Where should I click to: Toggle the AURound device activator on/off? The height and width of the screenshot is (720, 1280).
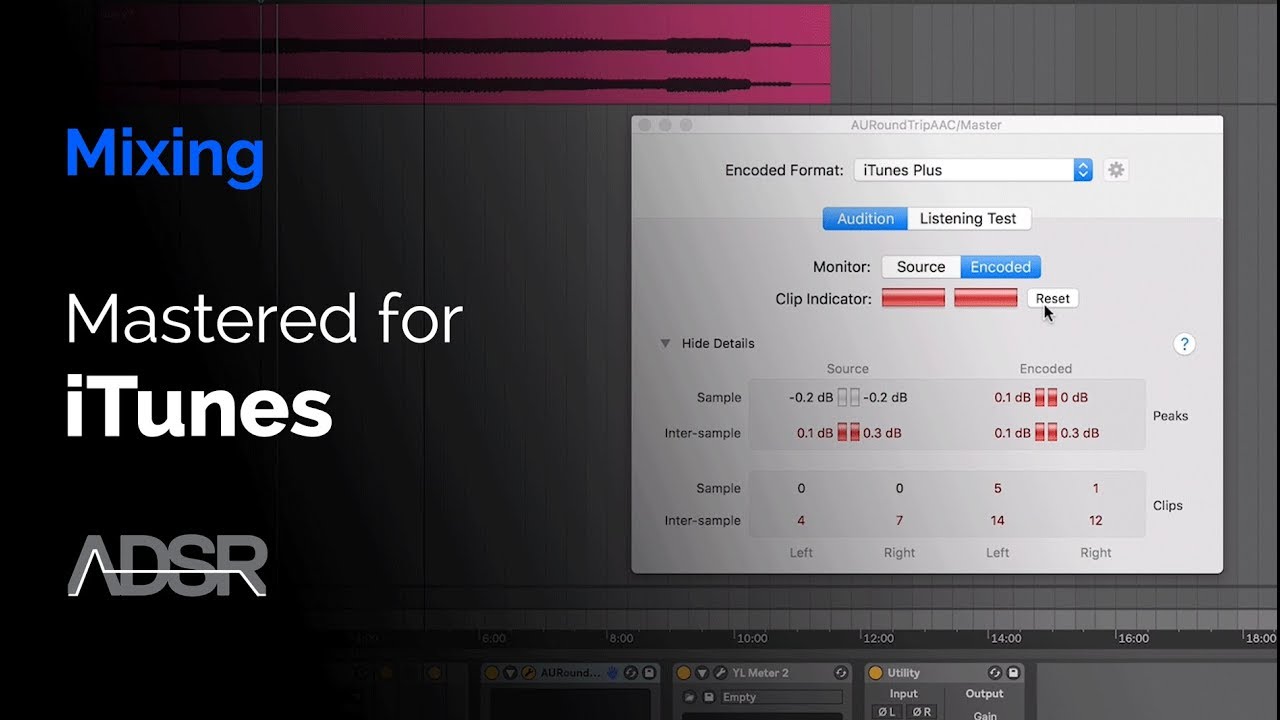(x=492, y=673)
